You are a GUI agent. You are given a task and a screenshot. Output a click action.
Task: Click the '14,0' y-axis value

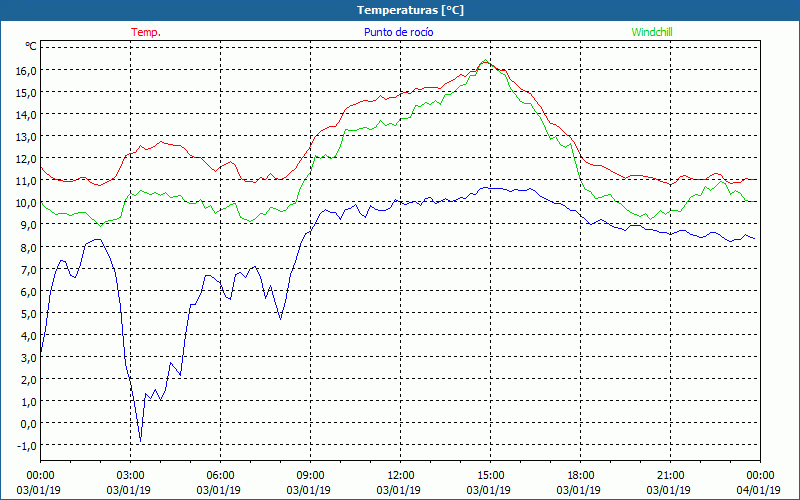click(26, 114)
